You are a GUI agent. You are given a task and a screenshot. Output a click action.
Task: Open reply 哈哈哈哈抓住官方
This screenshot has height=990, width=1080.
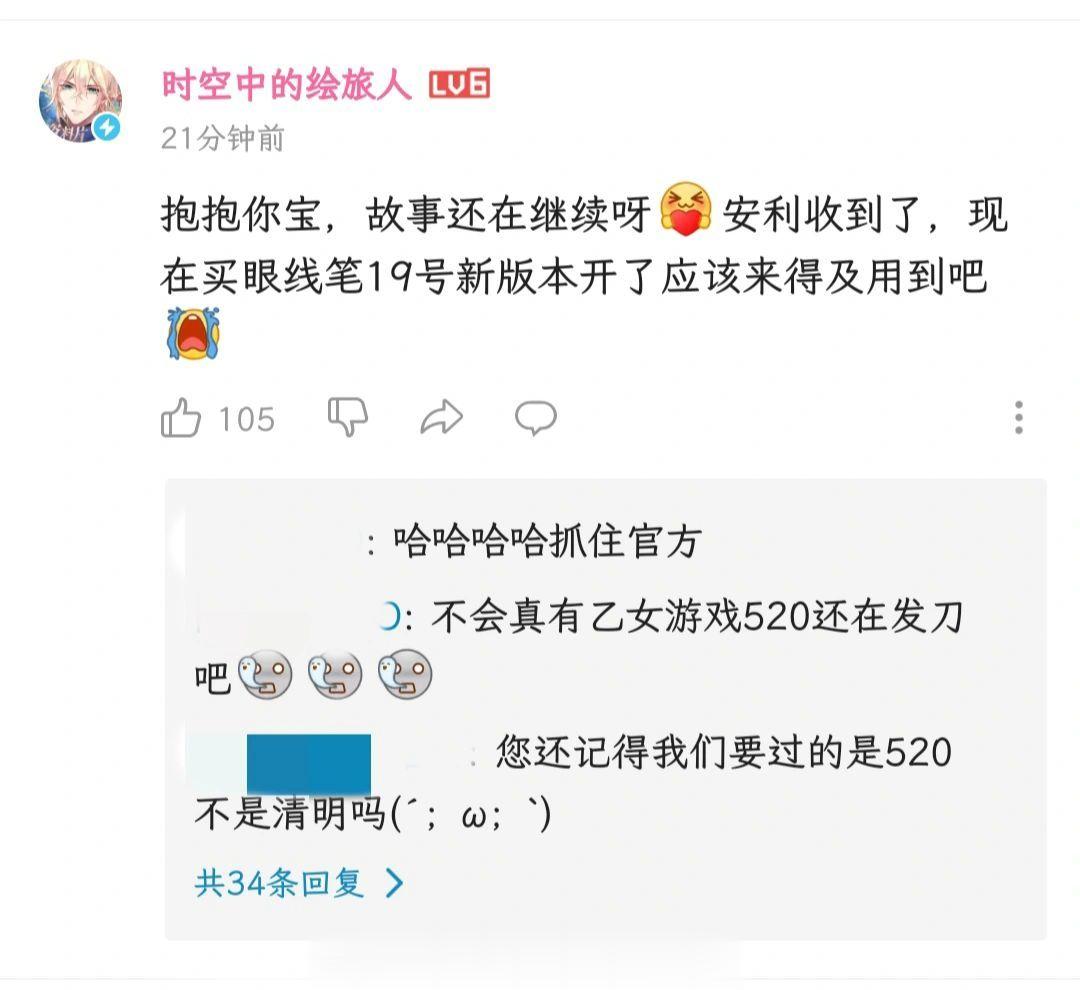[x=548, y=542]
